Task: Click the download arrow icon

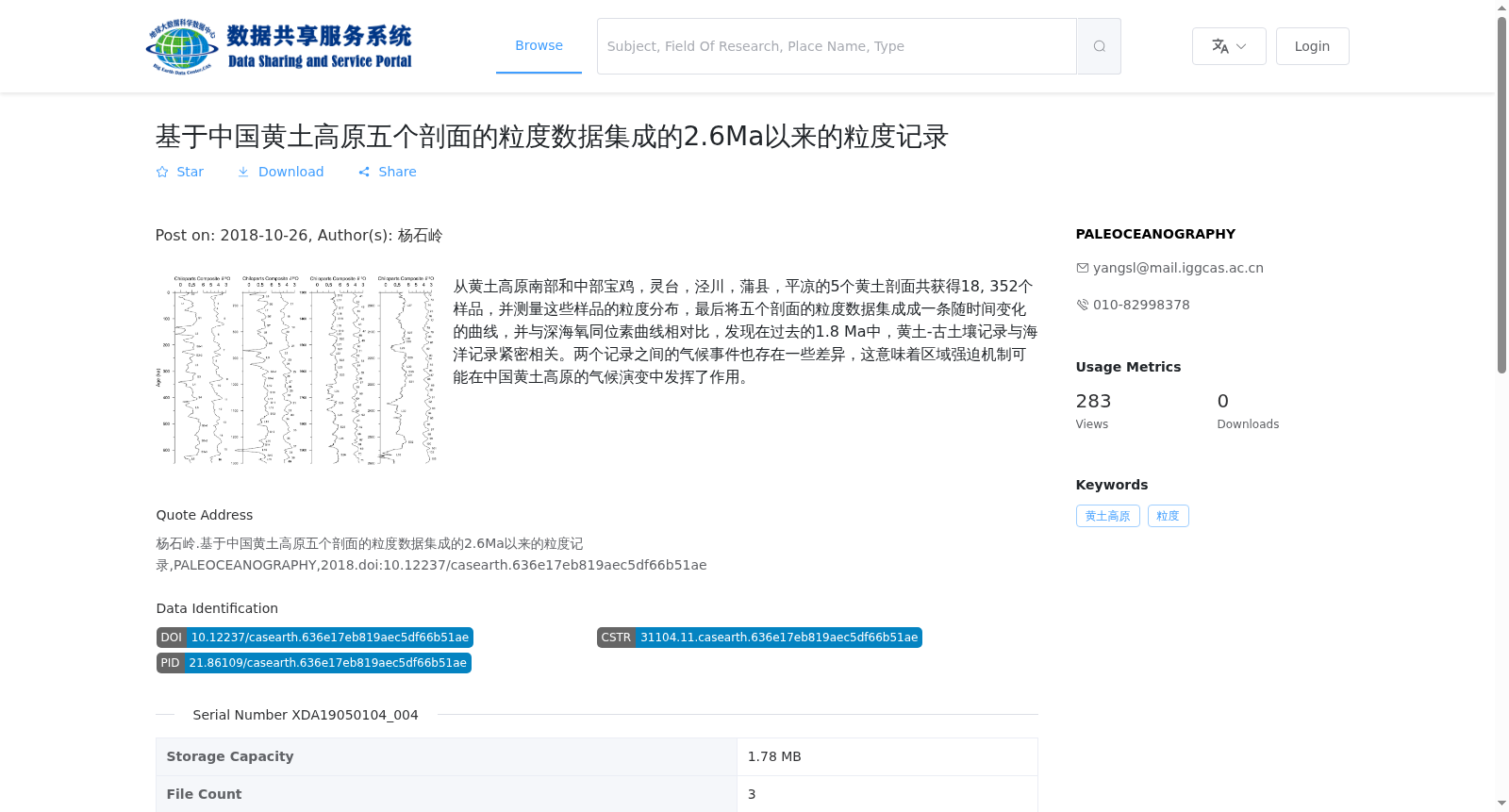Action: tap(243, 172)
